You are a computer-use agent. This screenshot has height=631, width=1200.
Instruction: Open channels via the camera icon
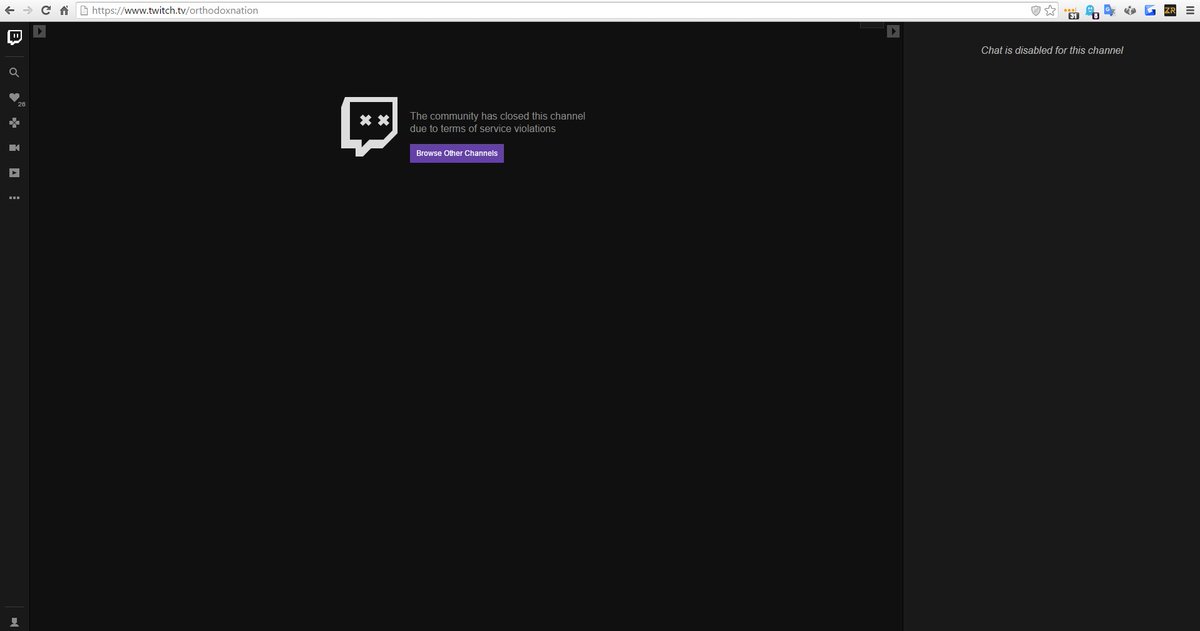(x=14, y=148)
